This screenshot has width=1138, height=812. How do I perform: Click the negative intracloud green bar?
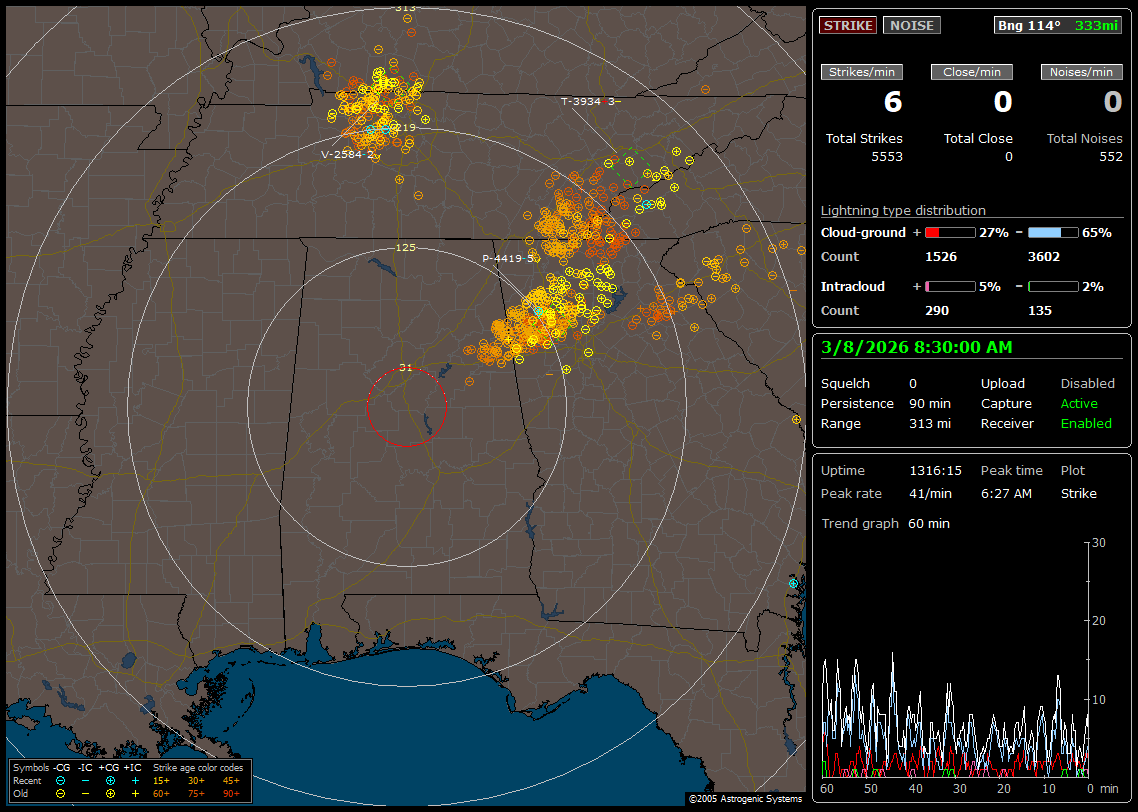coord(1053,286)
